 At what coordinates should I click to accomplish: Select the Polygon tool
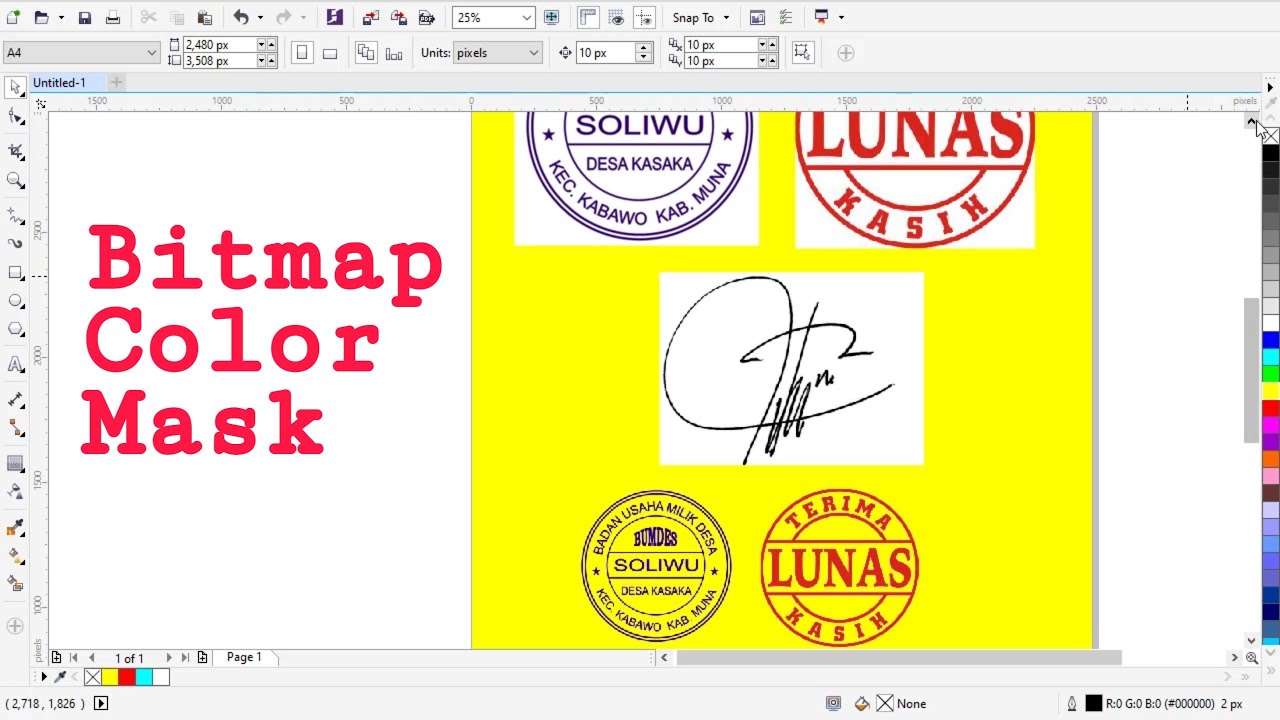[x=15, y=329]
